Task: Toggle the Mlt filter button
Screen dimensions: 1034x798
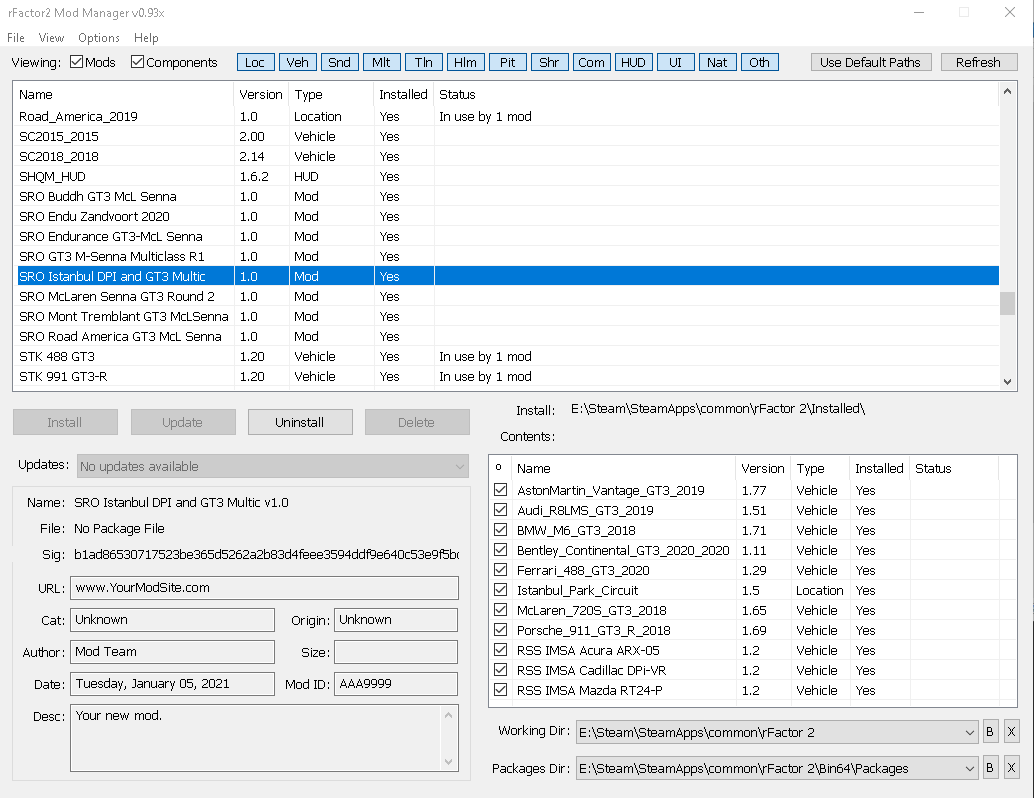Action: pyautogui.click(x=381, y=62)
